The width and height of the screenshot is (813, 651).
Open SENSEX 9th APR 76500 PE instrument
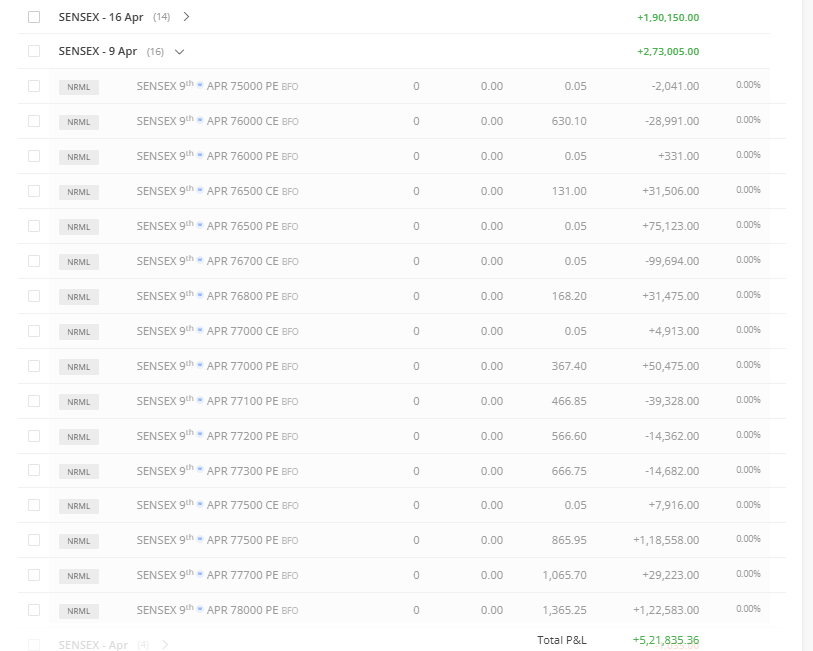(217, 226)
